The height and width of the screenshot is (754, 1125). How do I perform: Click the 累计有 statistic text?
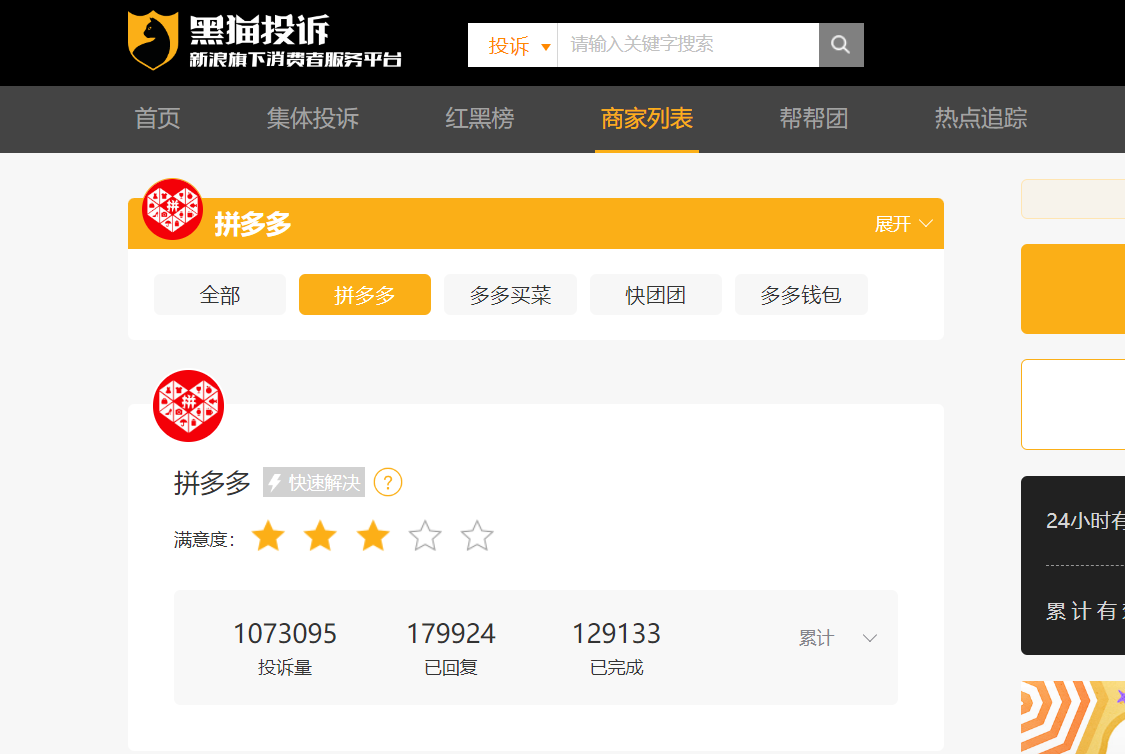pyautogui.click(x=1085, y=611)
